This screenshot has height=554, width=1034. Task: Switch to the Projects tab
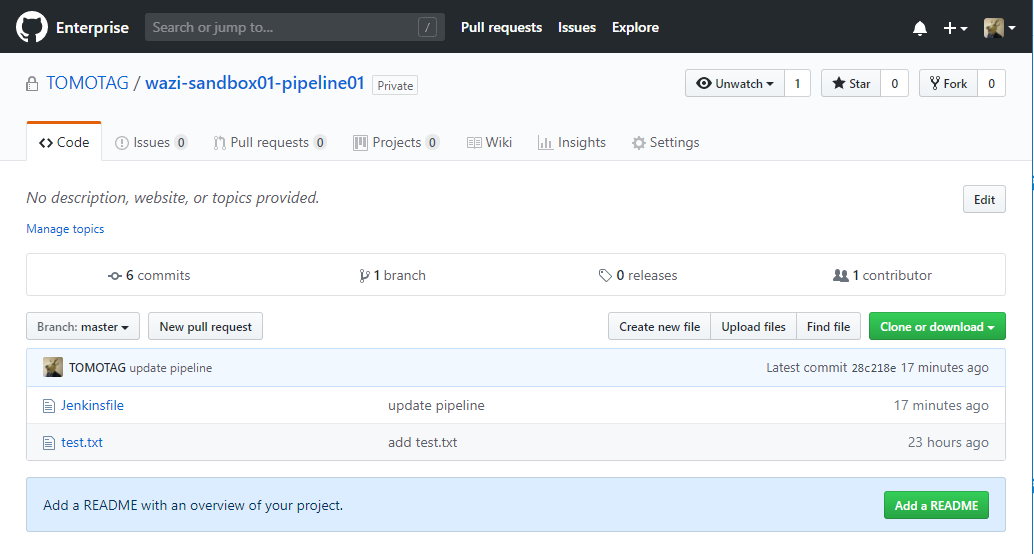[x=396, y=142]
